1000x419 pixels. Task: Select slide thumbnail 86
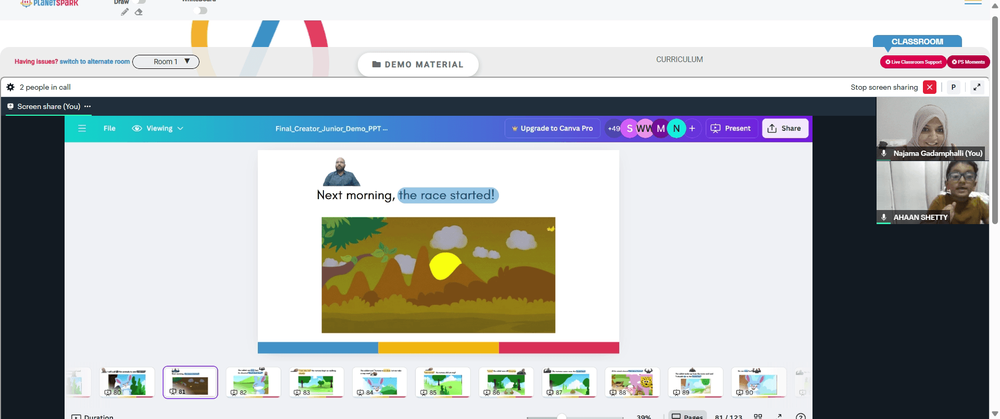(506, 382)
